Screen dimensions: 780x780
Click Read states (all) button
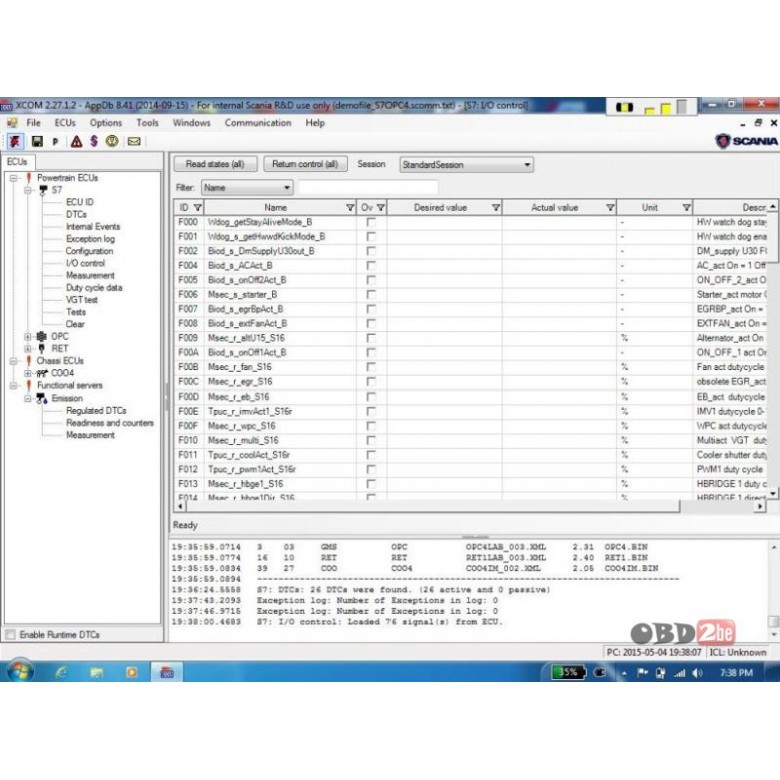click(x=215, y=164)
